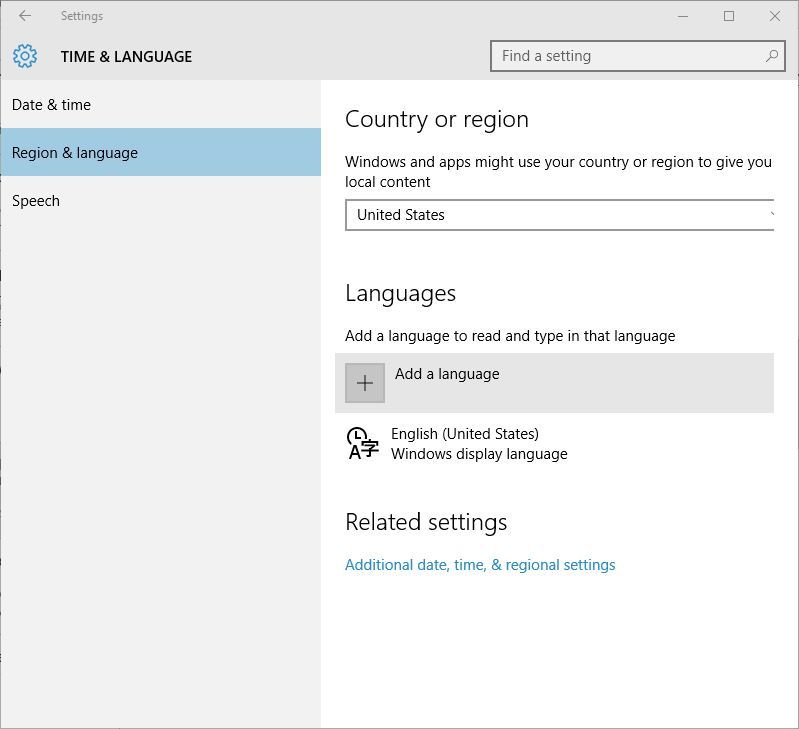Viewport: 799px width, 729px height.
Task: Click the Add a language label
Action: click(x=447, y=374)
